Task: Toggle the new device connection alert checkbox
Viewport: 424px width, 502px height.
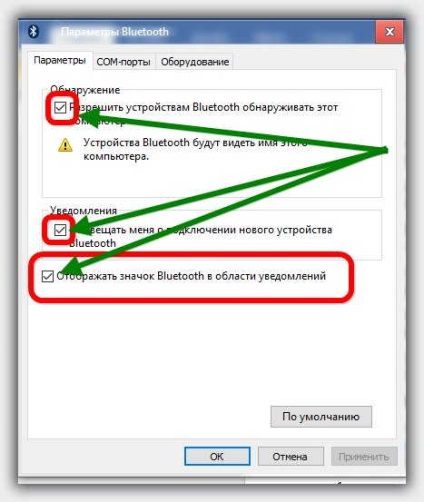Action: [60, 230]
